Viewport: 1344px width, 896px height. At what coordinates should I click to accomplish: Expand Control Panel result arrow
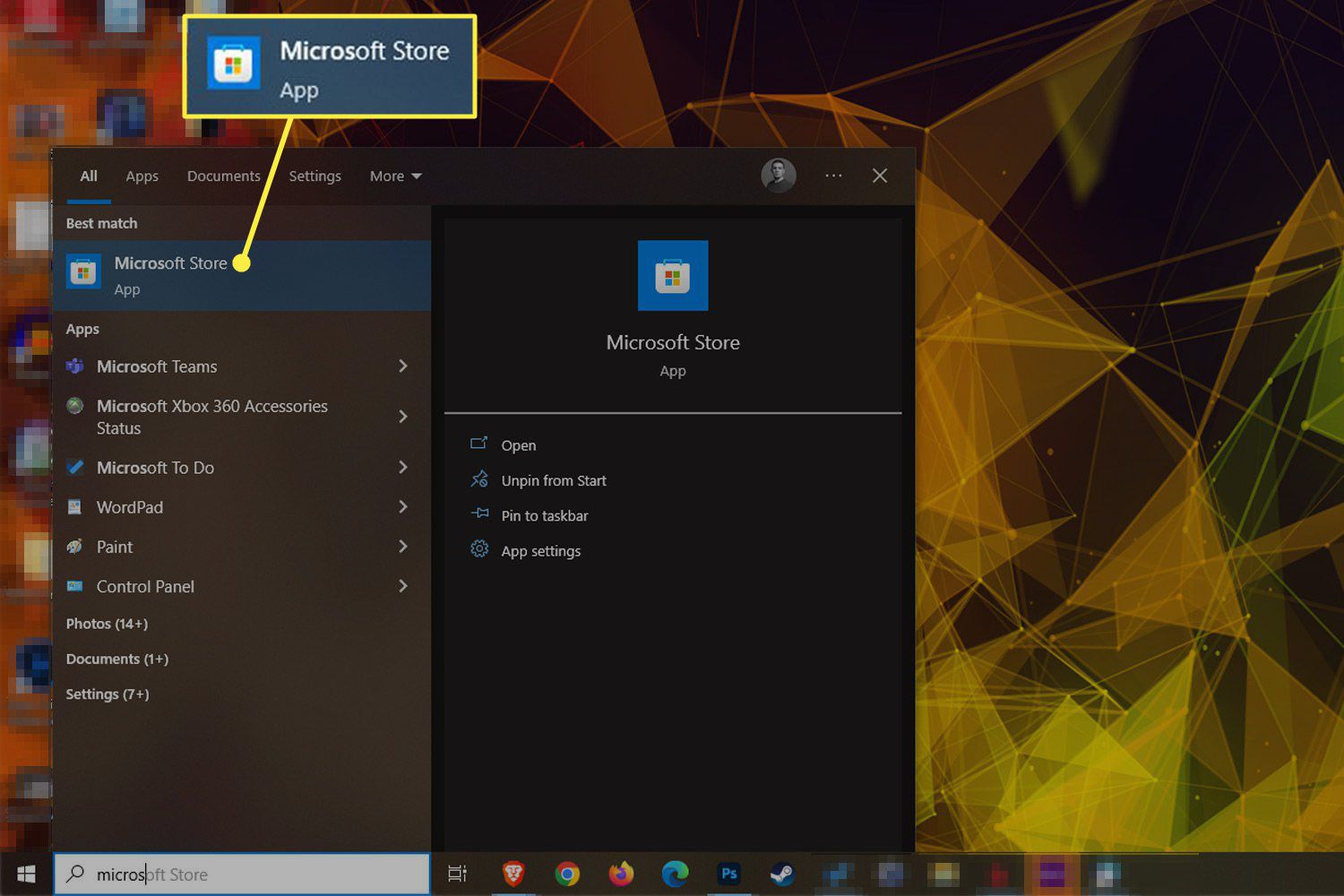point(403,586)
